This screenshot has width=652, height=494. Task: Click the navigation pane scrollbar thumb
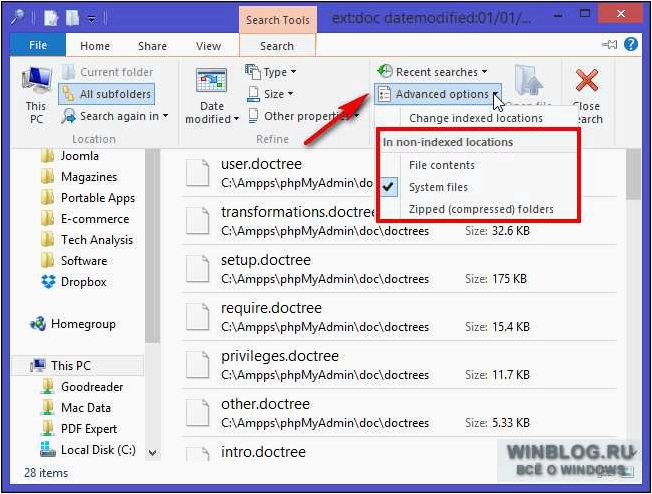(152, 245)
